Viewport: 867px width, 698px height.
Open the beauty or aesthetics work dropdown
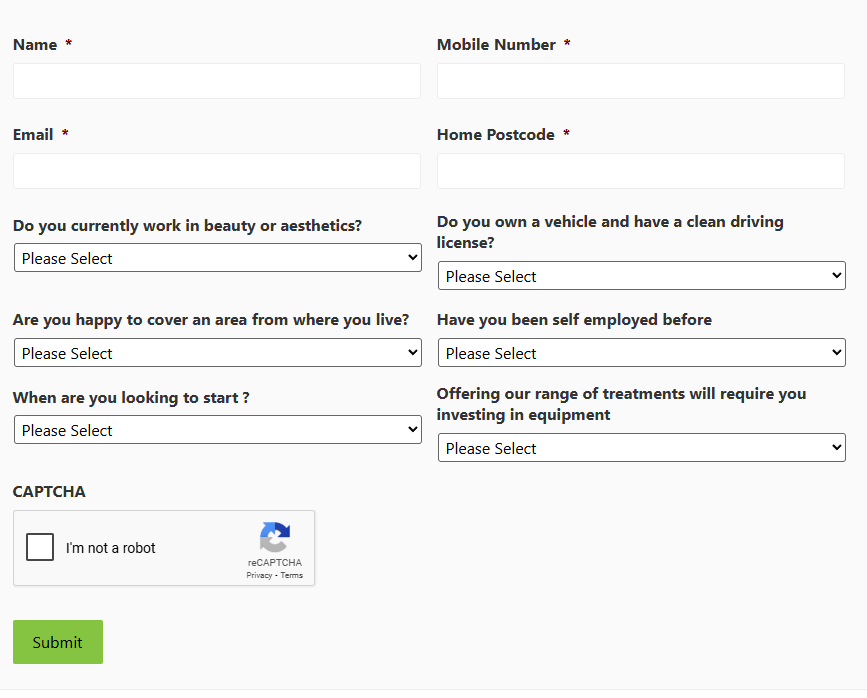coord(218,258)
